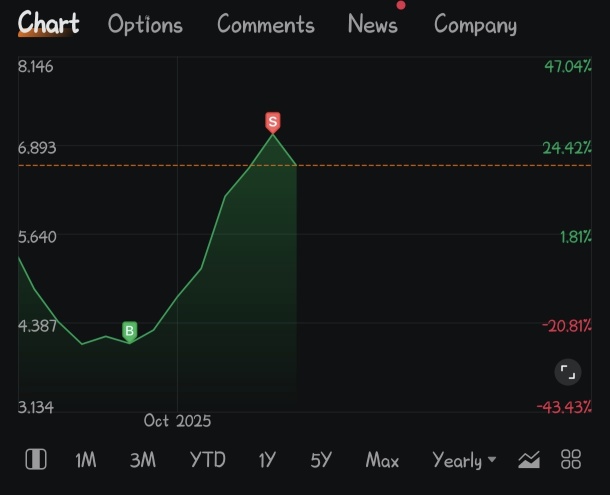Tap the orange dashed price line
Screen dimensions: 610x495
(x=420, y=165)
